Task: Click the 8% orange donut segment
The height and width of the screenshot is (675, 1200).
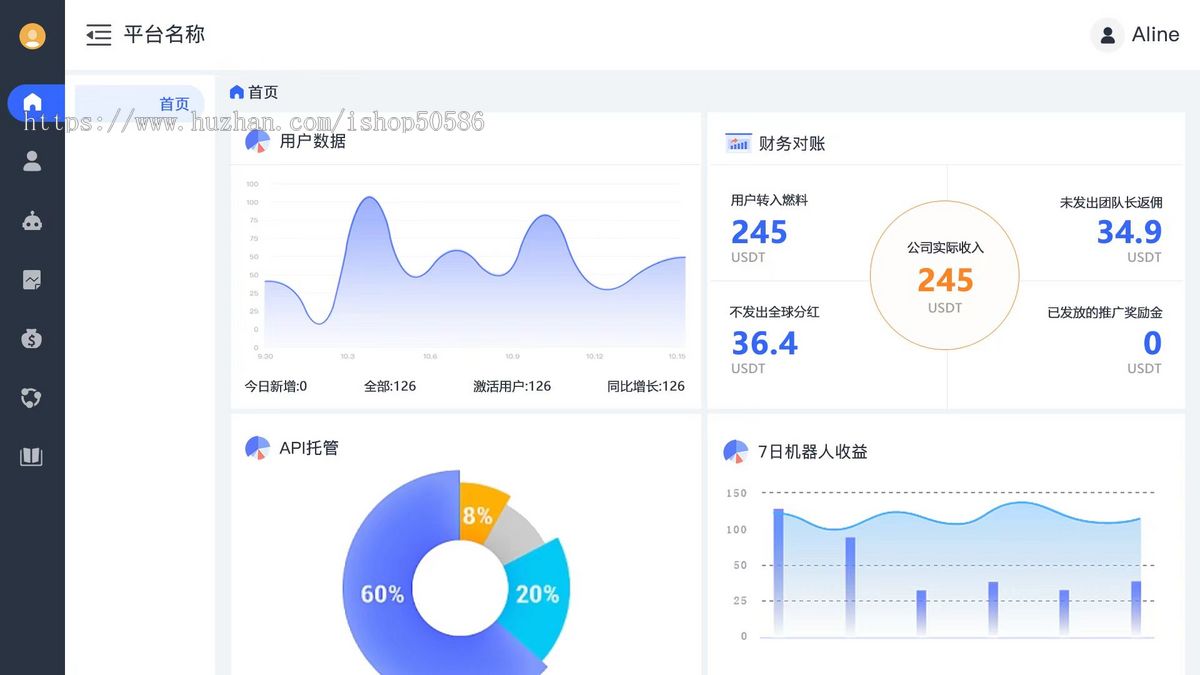Action: (x=479, y=514)
